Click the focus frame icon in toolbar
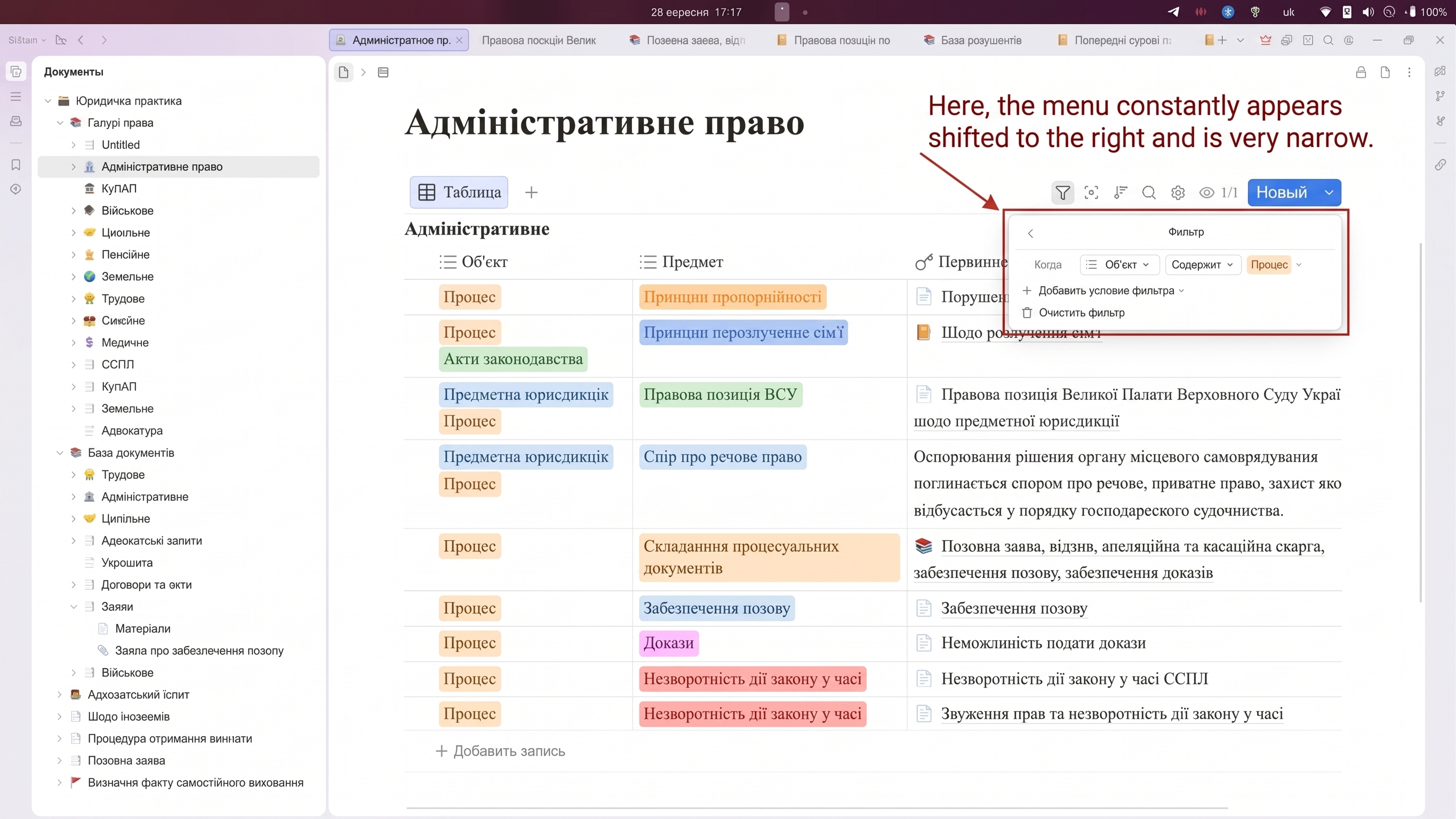Image resolution: width=1456 pixels, height=819 pixels. (1091, 192)
